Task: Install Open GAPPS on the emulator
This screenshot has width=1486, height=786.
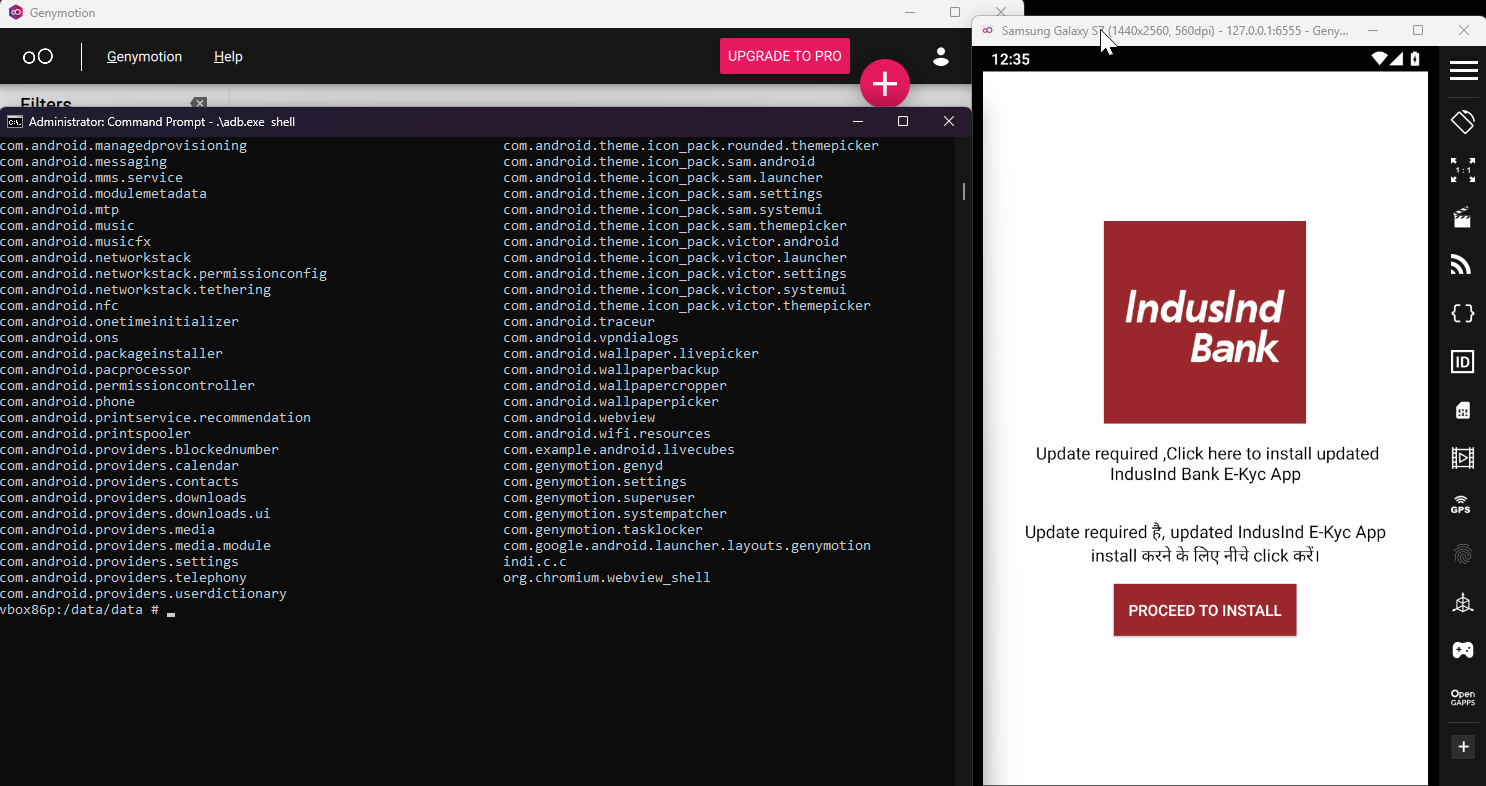Action: [1463, 698]
